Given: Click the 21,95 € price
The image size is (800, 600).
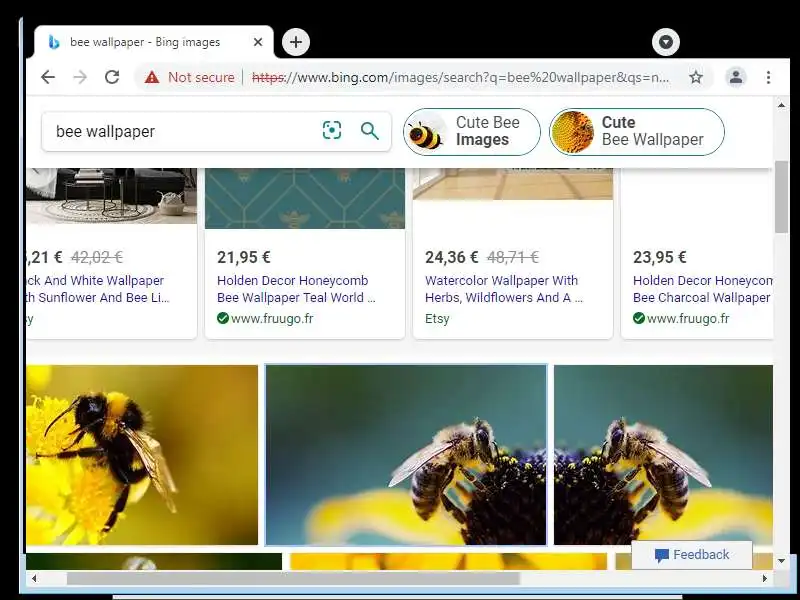Looking at the screenshot, I should pyautogui.click(x=243, y=257).
